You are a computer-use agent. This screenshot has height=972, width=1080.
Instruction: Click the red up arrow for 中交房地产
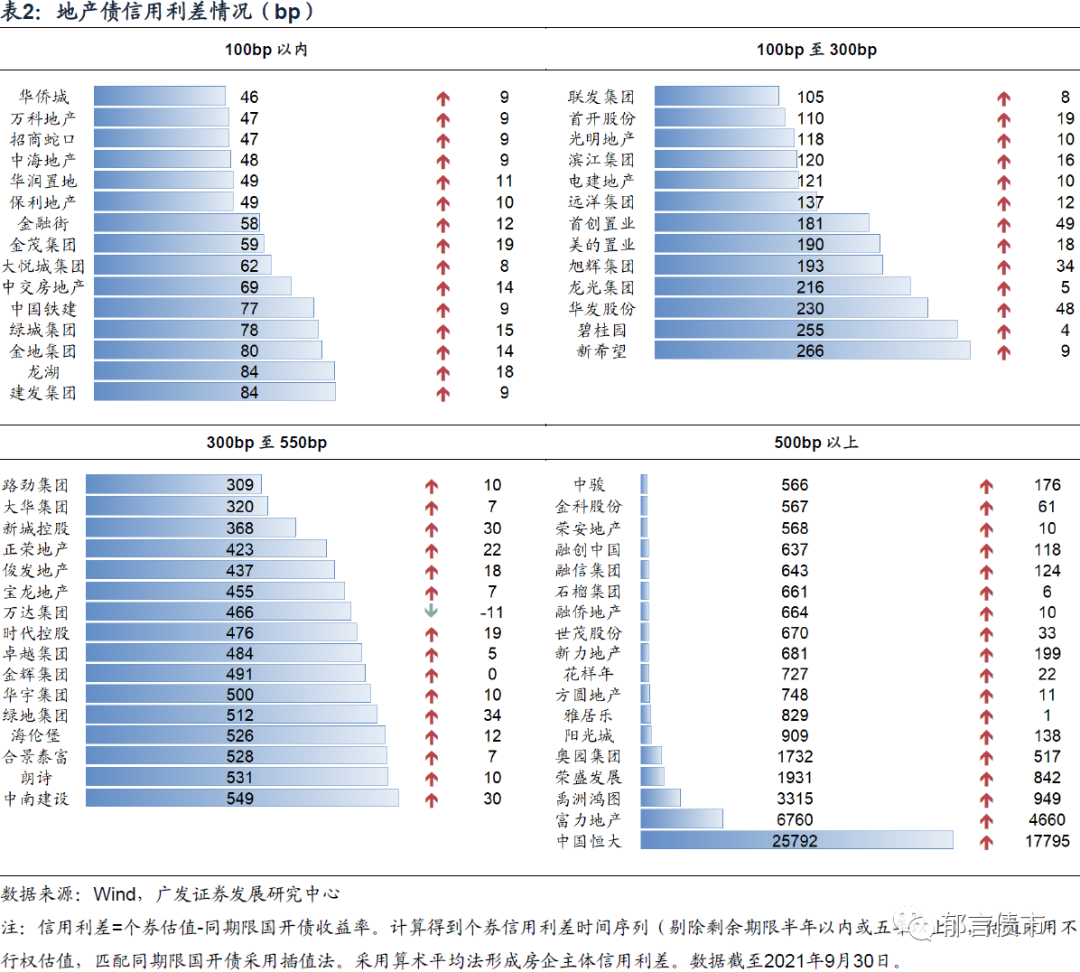pyautogui.click(x=443, y=288)
